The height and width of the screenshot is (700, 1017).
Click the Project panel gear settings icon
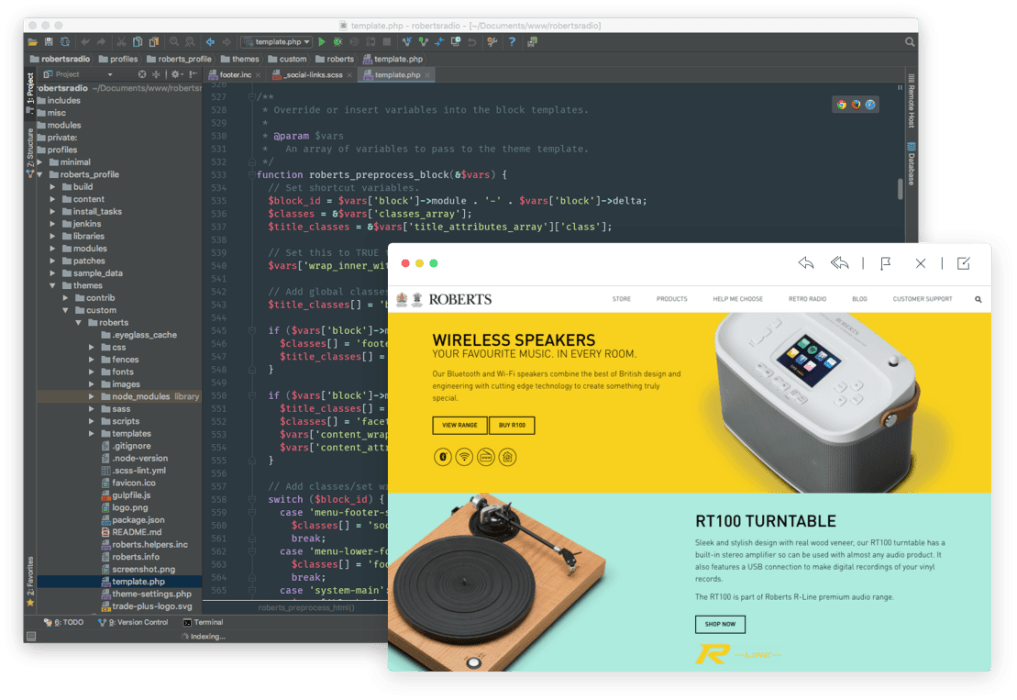(x=175, y=75)
